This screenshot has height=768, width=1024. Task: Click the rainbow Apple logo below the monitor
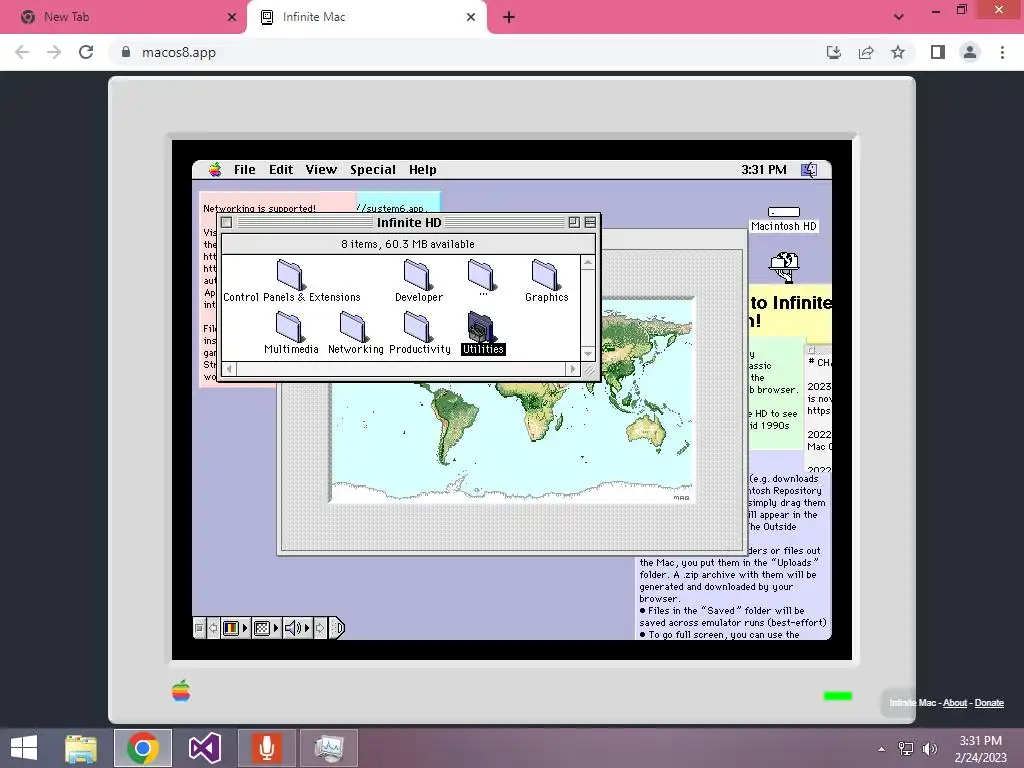[181, 690]
